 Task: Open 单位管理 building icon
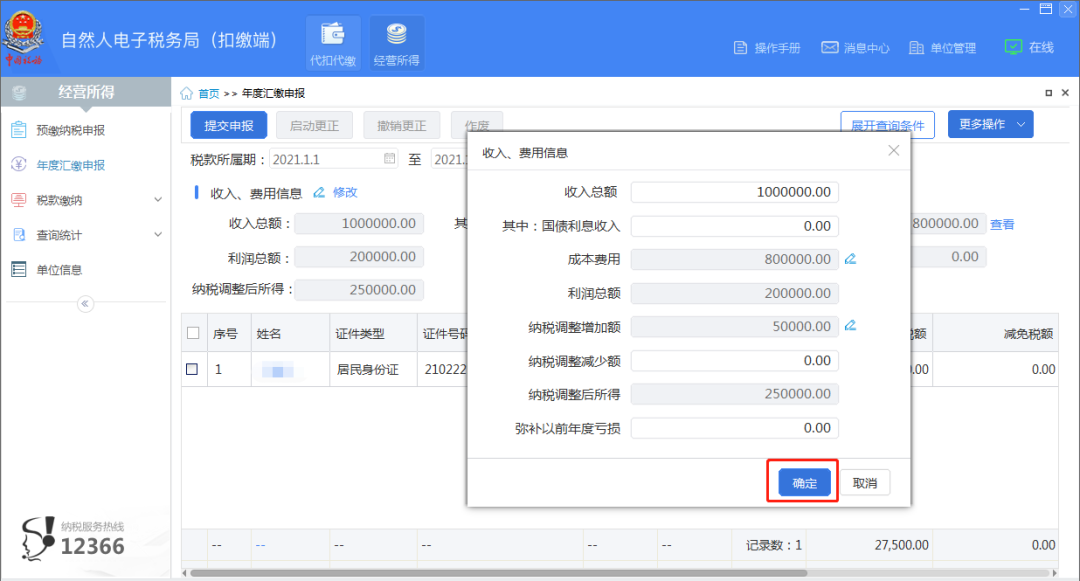(916, 48)
